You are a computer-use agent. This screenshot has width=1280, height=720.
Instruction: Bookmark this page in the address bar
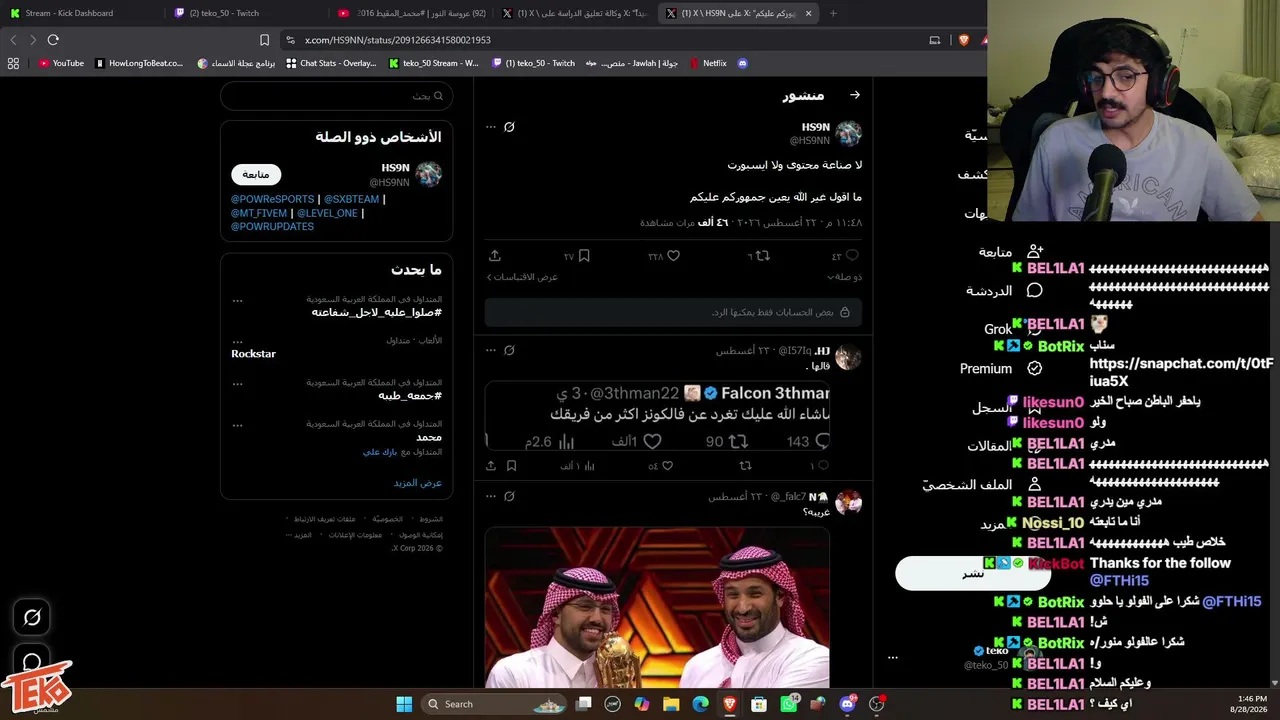click(264, 40)
